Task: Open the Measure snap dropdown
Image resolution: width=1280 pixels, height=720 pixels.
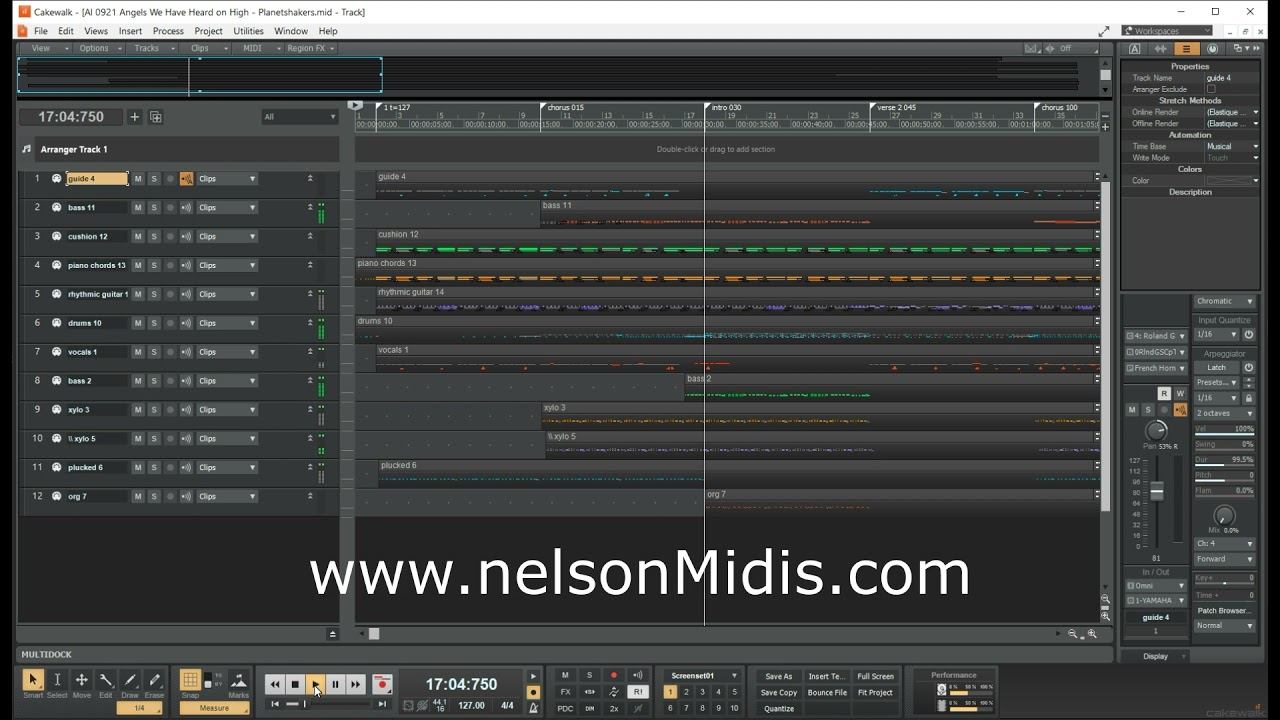Action: 214,708
